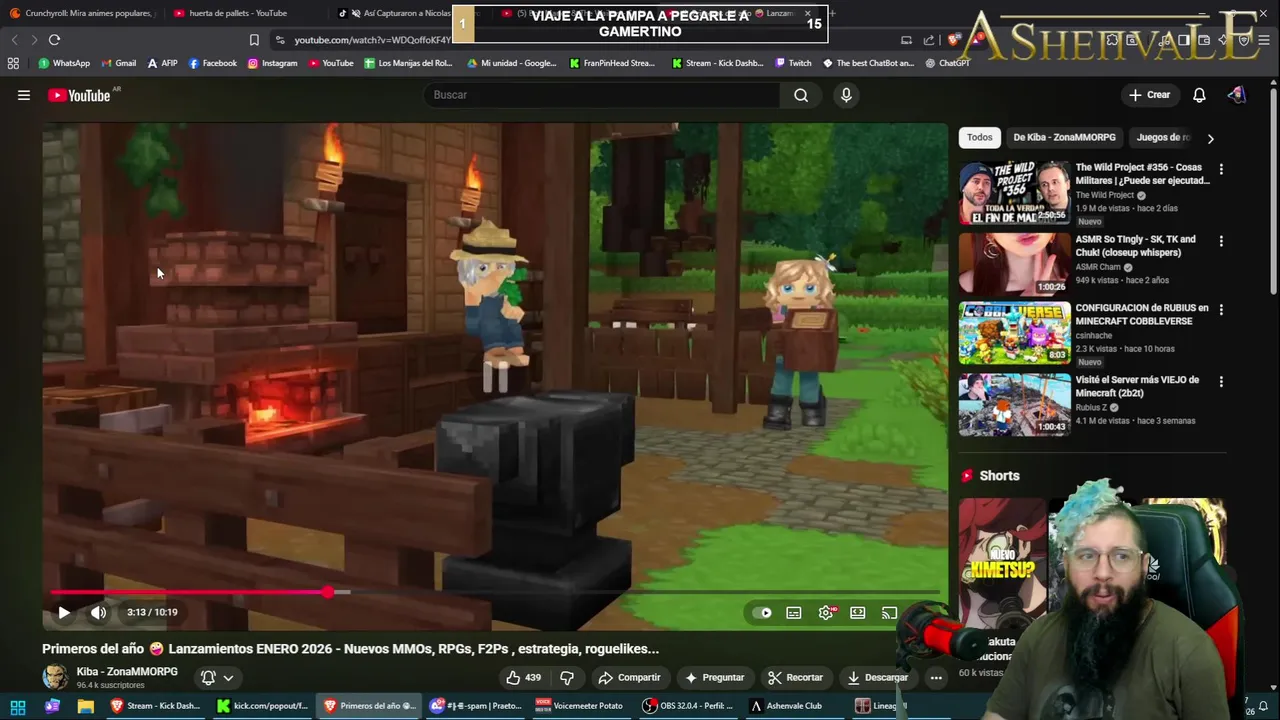The height and width of the screenshot is (720, 1280).
Task: Select the De Kiba - ZonaMMORPG chip
Action: click(x=1064, y=138)
